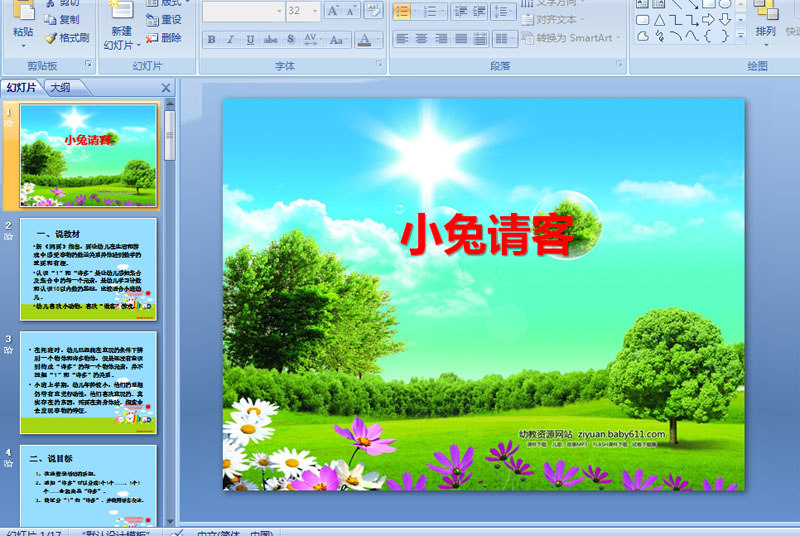Viewport: 800px width, 536px height.
Task: Delete the slide using 删除
Action: [164, 38]
